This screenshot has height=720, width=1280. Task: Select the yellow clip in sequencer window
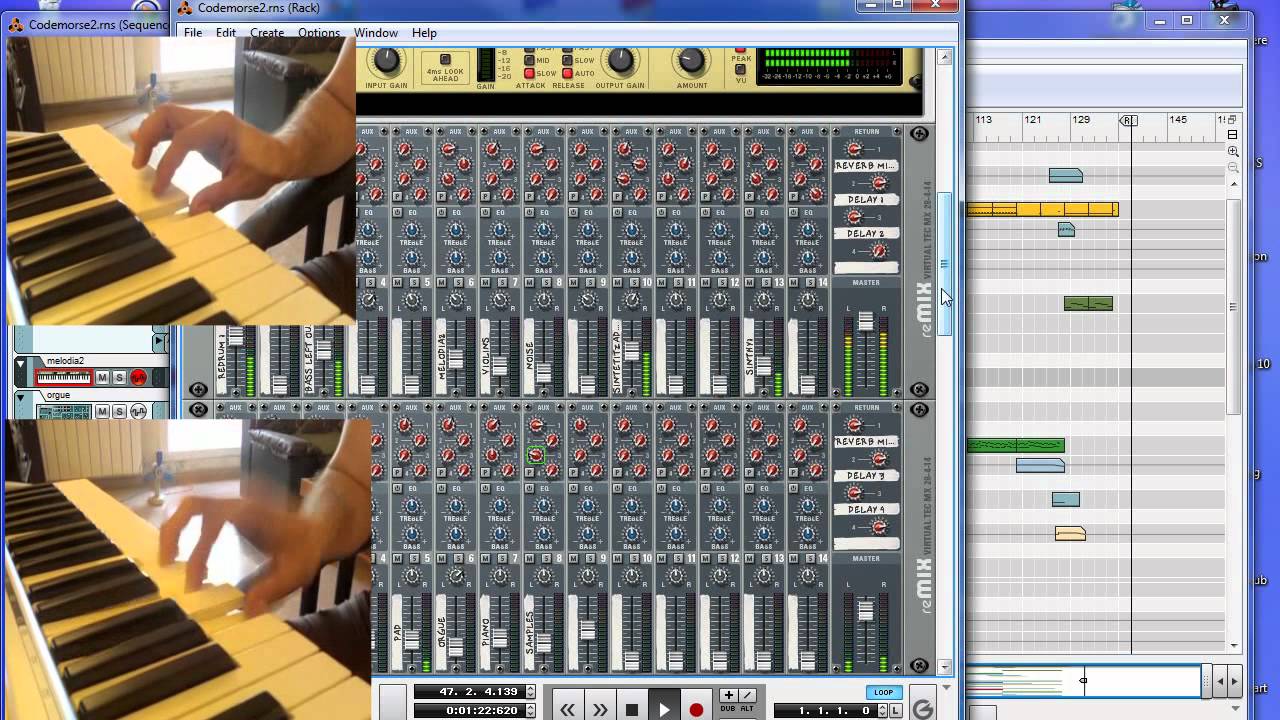click(1042, 209)
